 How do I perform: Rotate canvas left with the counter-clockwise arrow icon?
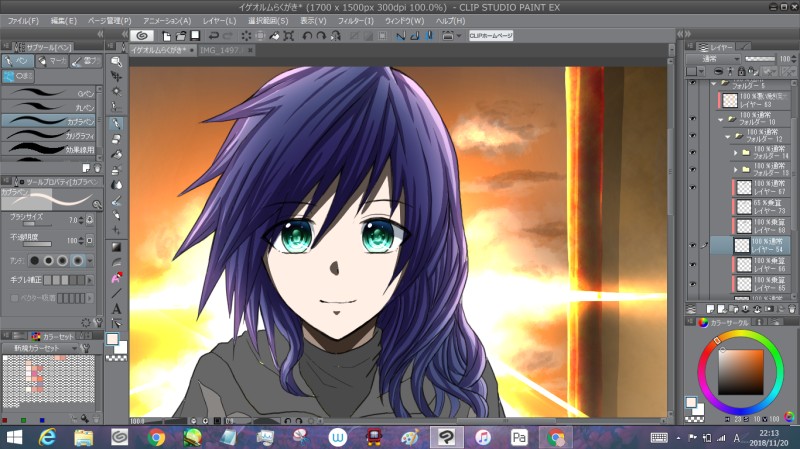point(307,36)
